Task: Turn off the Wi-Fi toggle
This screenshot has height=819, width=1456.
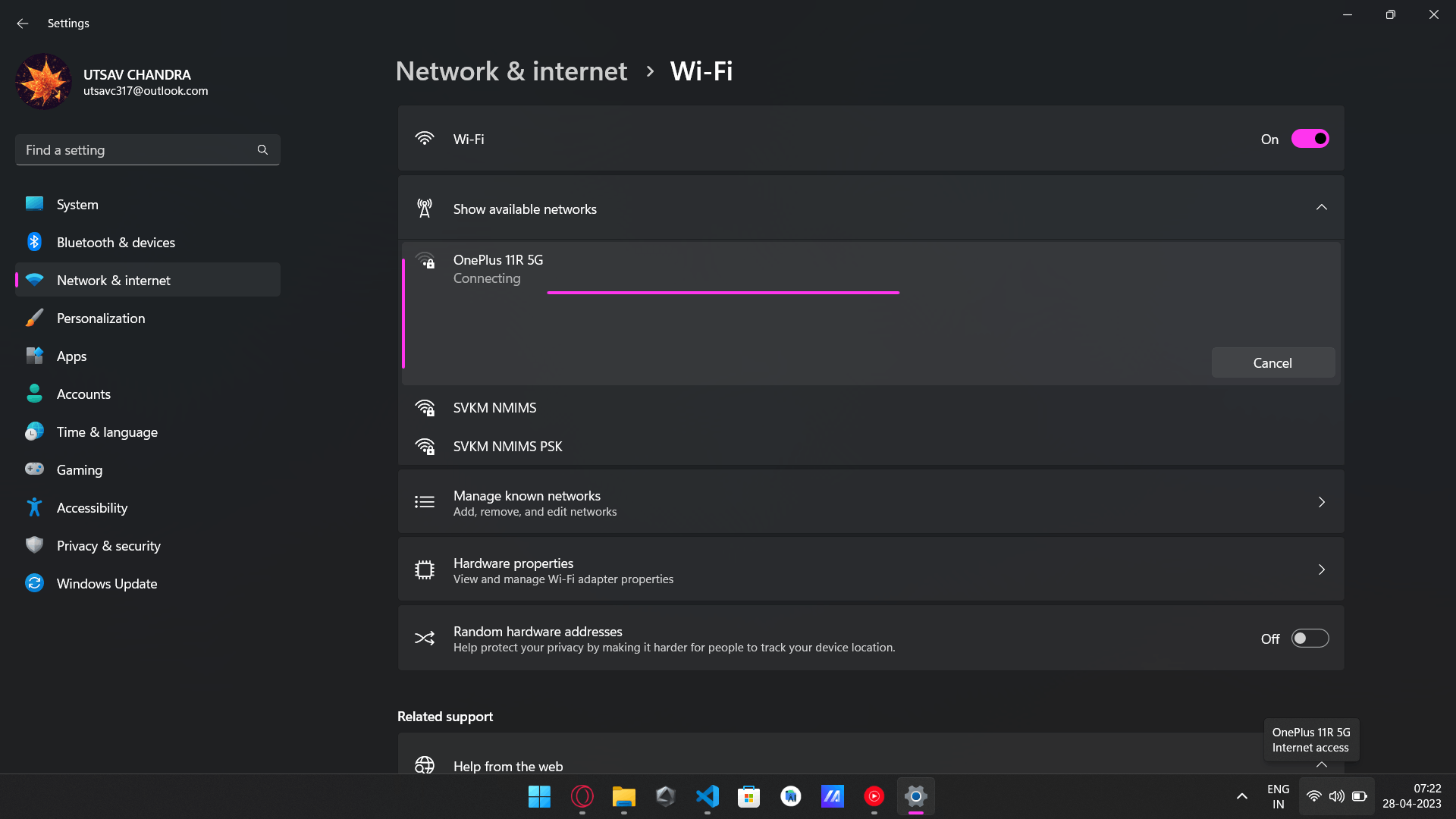Action: coord(1310,139)
